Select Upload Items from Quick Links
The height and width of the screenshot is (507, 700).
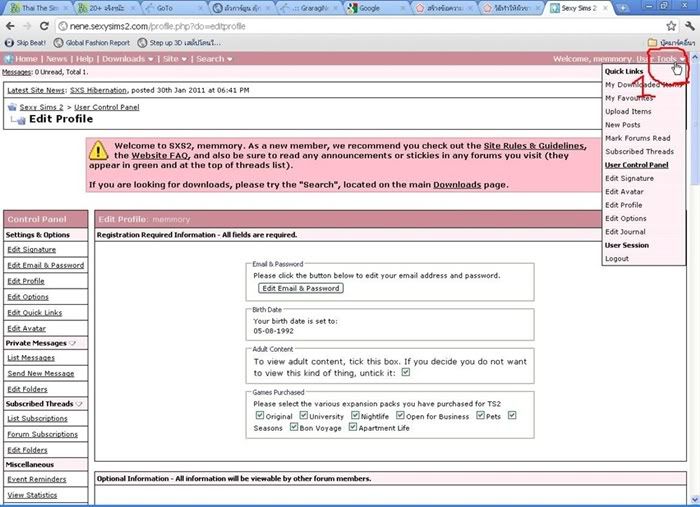point(628,112)
